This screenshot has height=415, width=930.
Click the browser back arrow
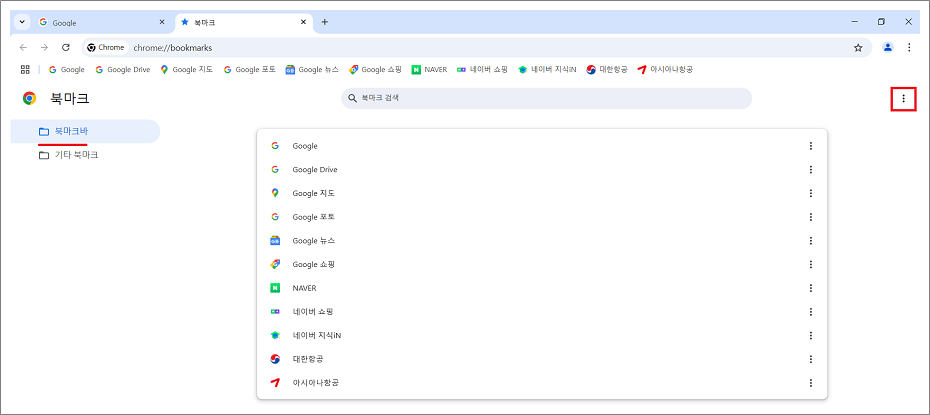pyautogui.click(x=23, y=47)
